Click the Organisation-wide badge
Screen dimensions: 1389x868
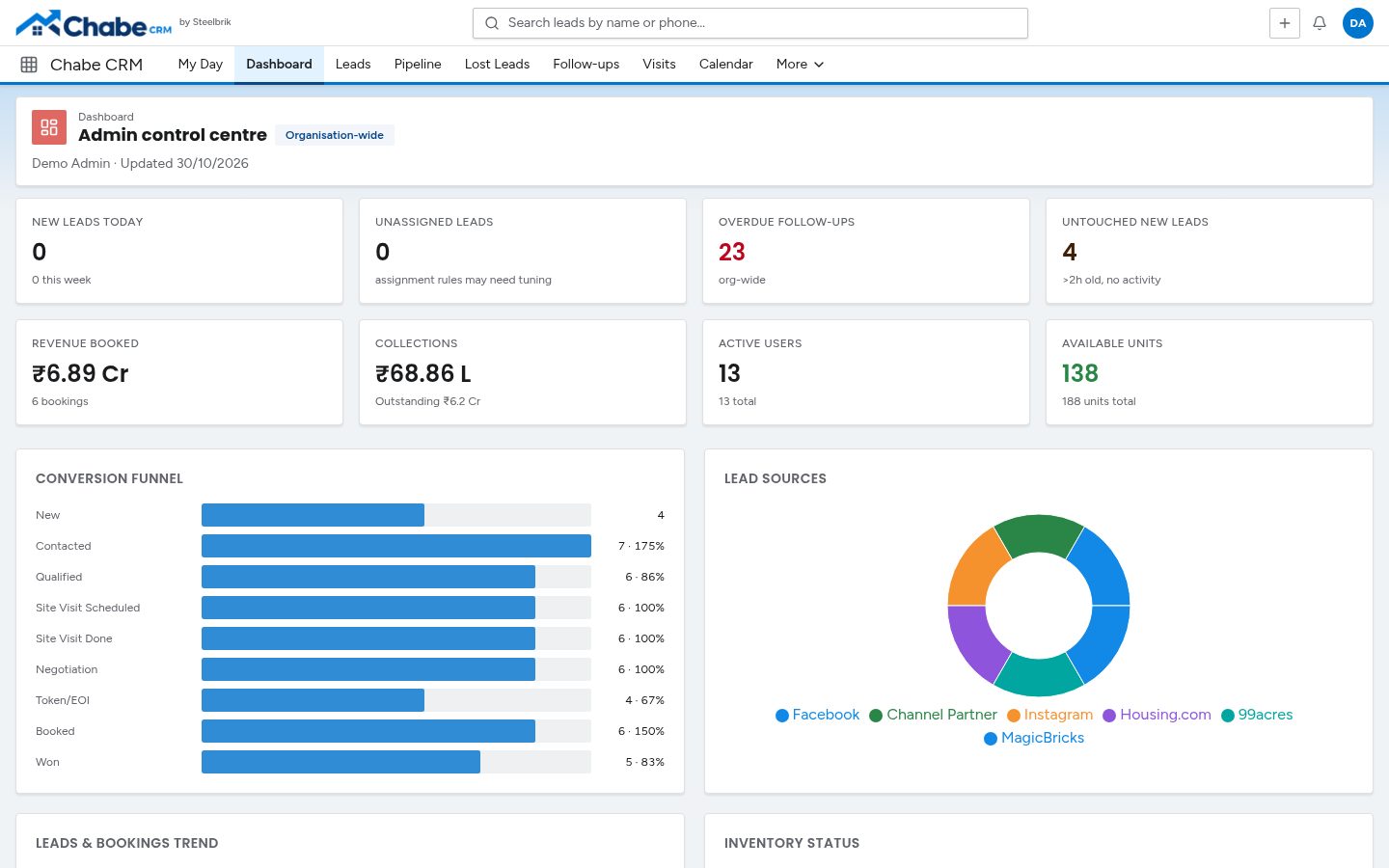coord(335,135)
